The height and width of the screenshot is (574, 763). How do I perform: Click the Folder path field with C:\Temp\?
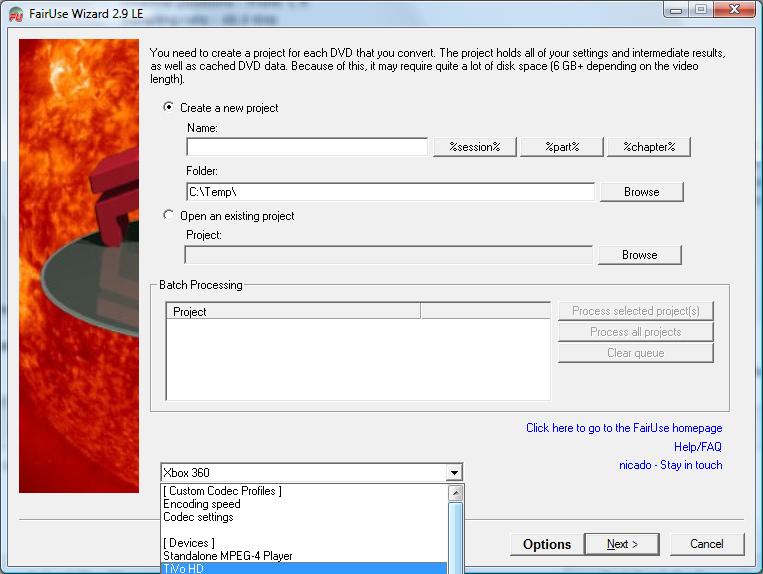point(390,192)
